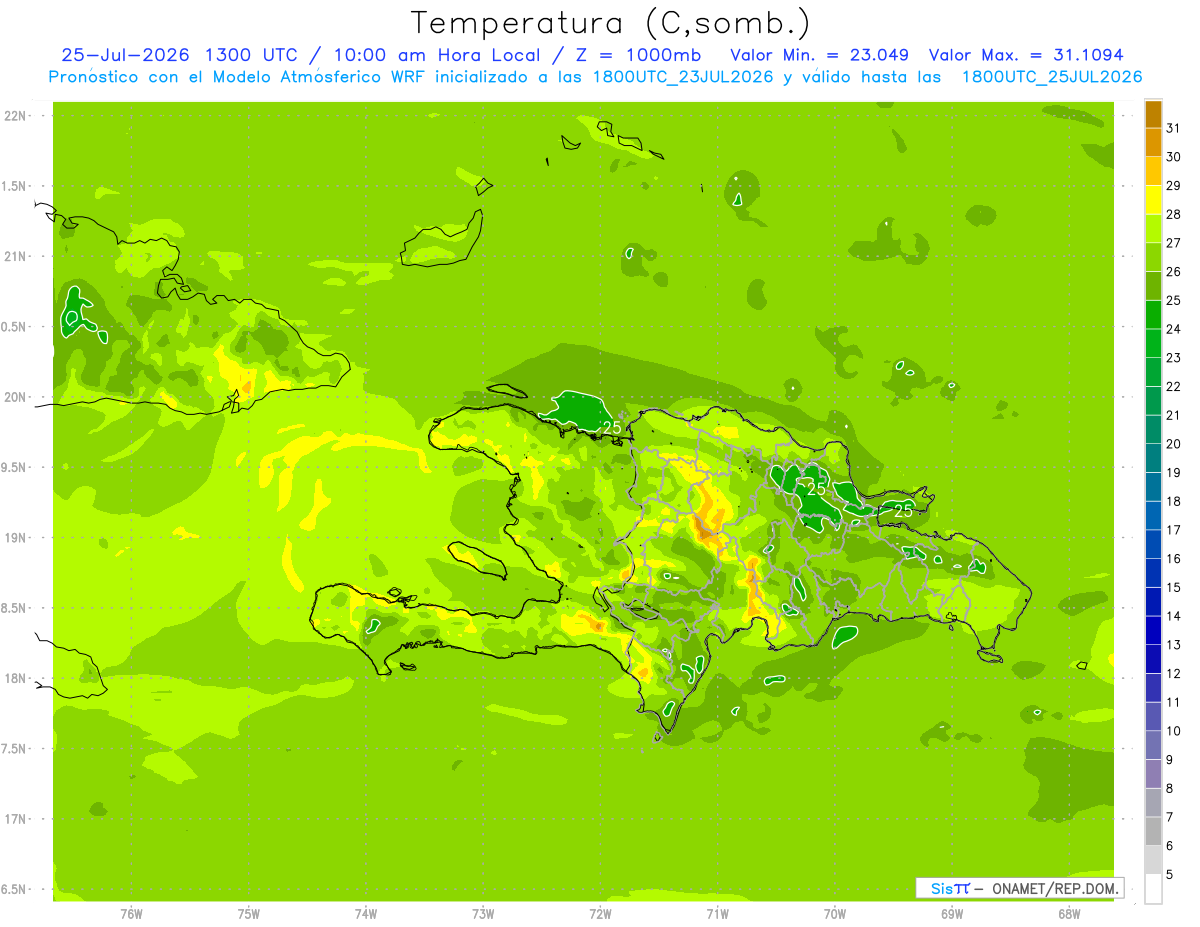Click the '75W' longitude label
Viewport: 1200px width, 927px height.
pos(249,913)
